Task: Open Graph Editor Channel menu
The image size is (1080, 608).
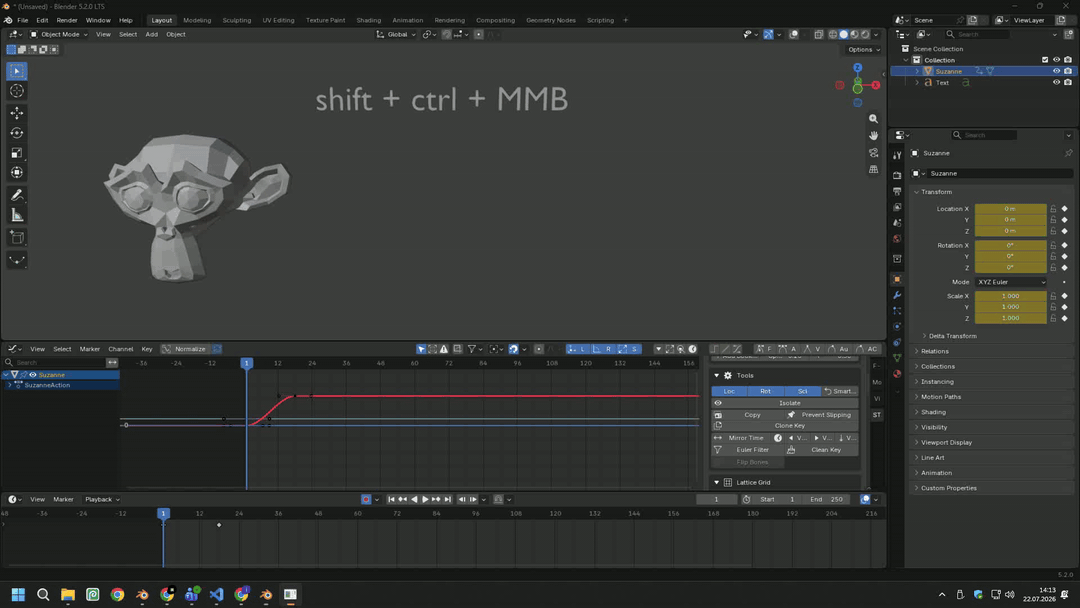Action: click(121, 349)
